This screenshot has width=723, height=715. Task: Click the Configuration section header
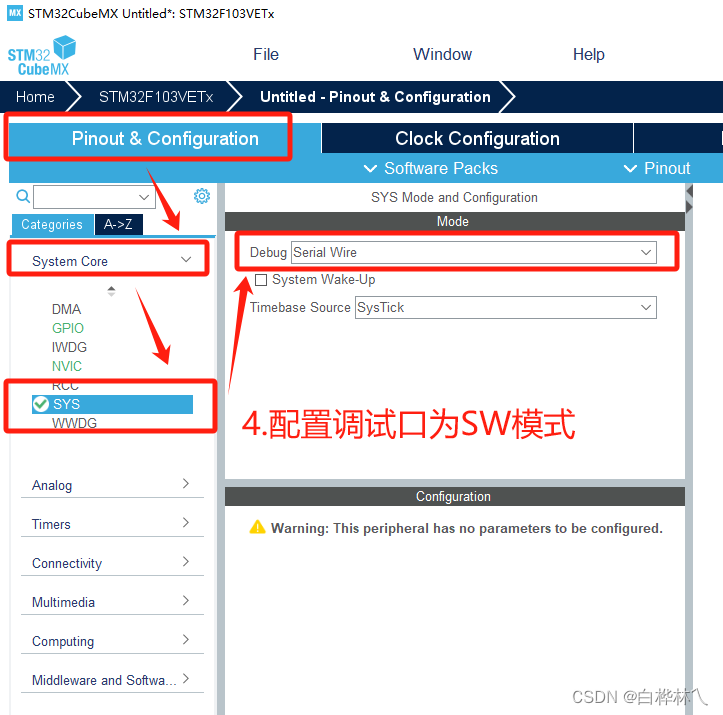click(x=455, y=496)
